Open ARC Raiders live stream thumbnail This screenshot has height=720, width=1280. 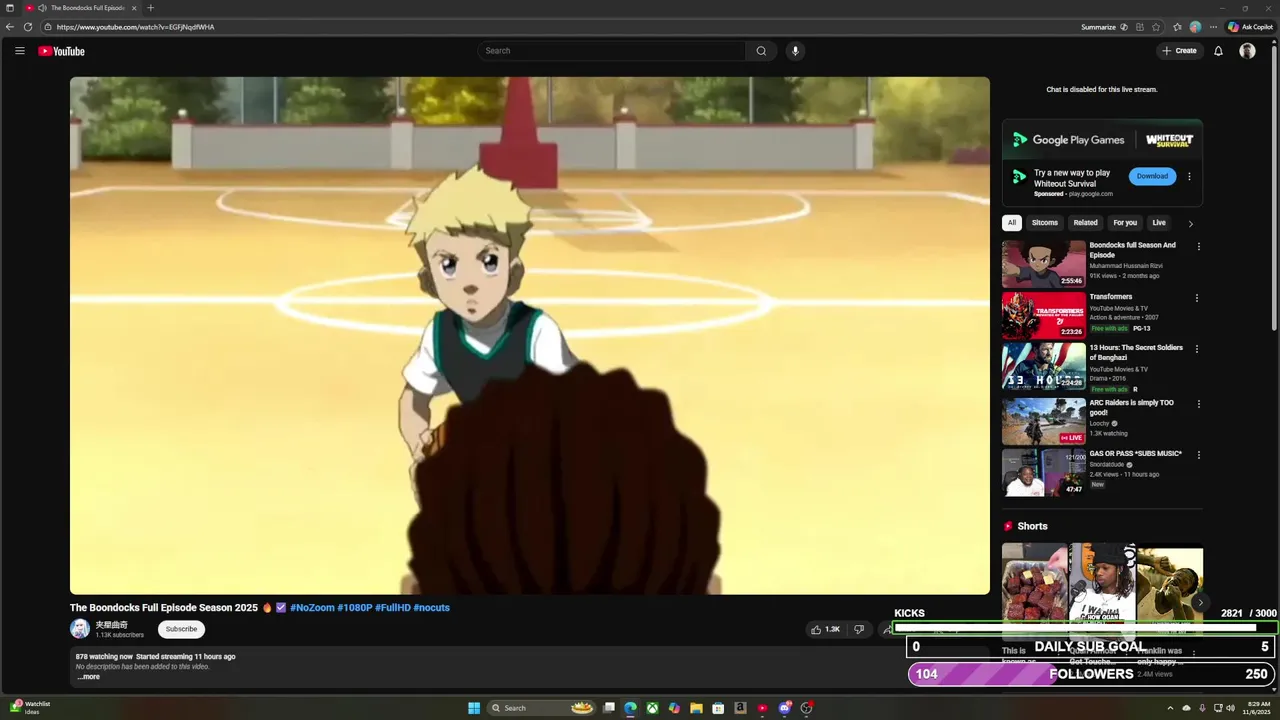[1043, 421]
